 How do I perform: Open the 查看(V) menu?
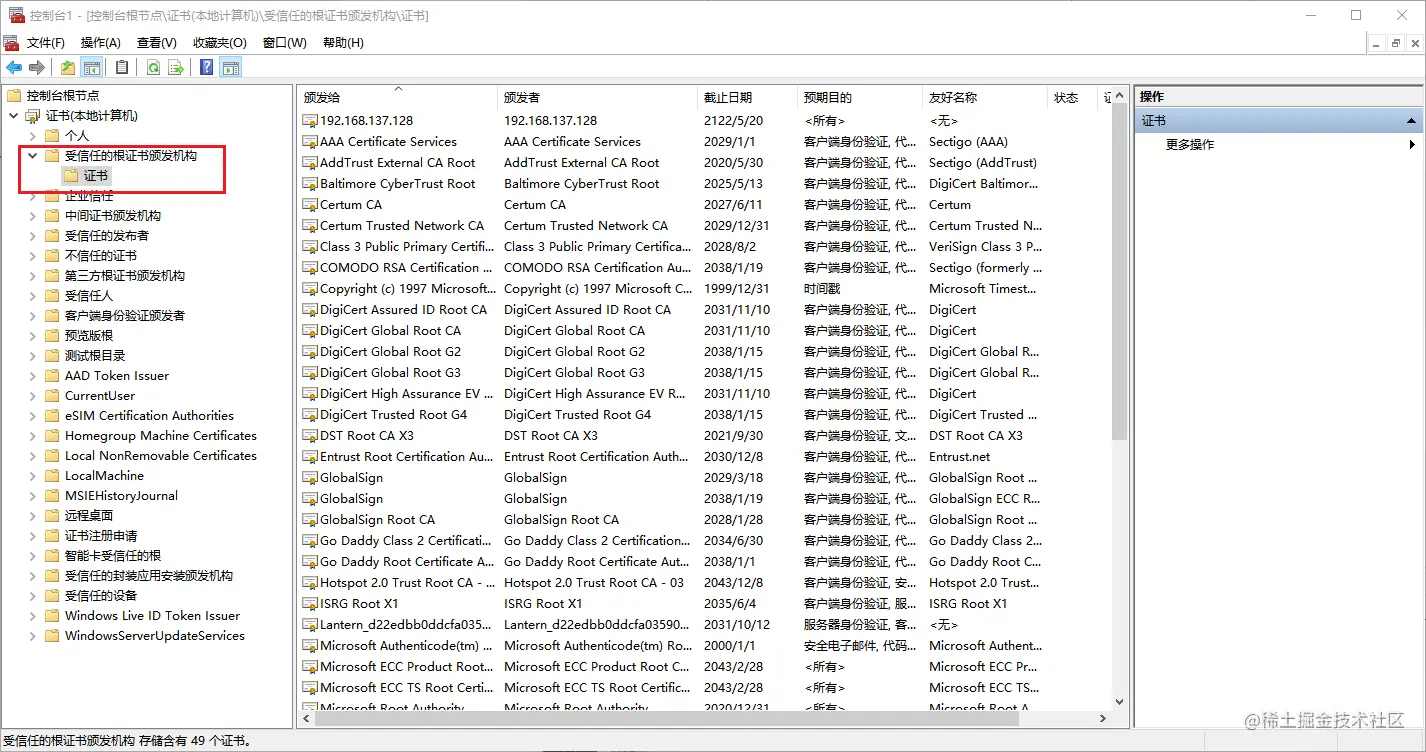coord(157,43)
